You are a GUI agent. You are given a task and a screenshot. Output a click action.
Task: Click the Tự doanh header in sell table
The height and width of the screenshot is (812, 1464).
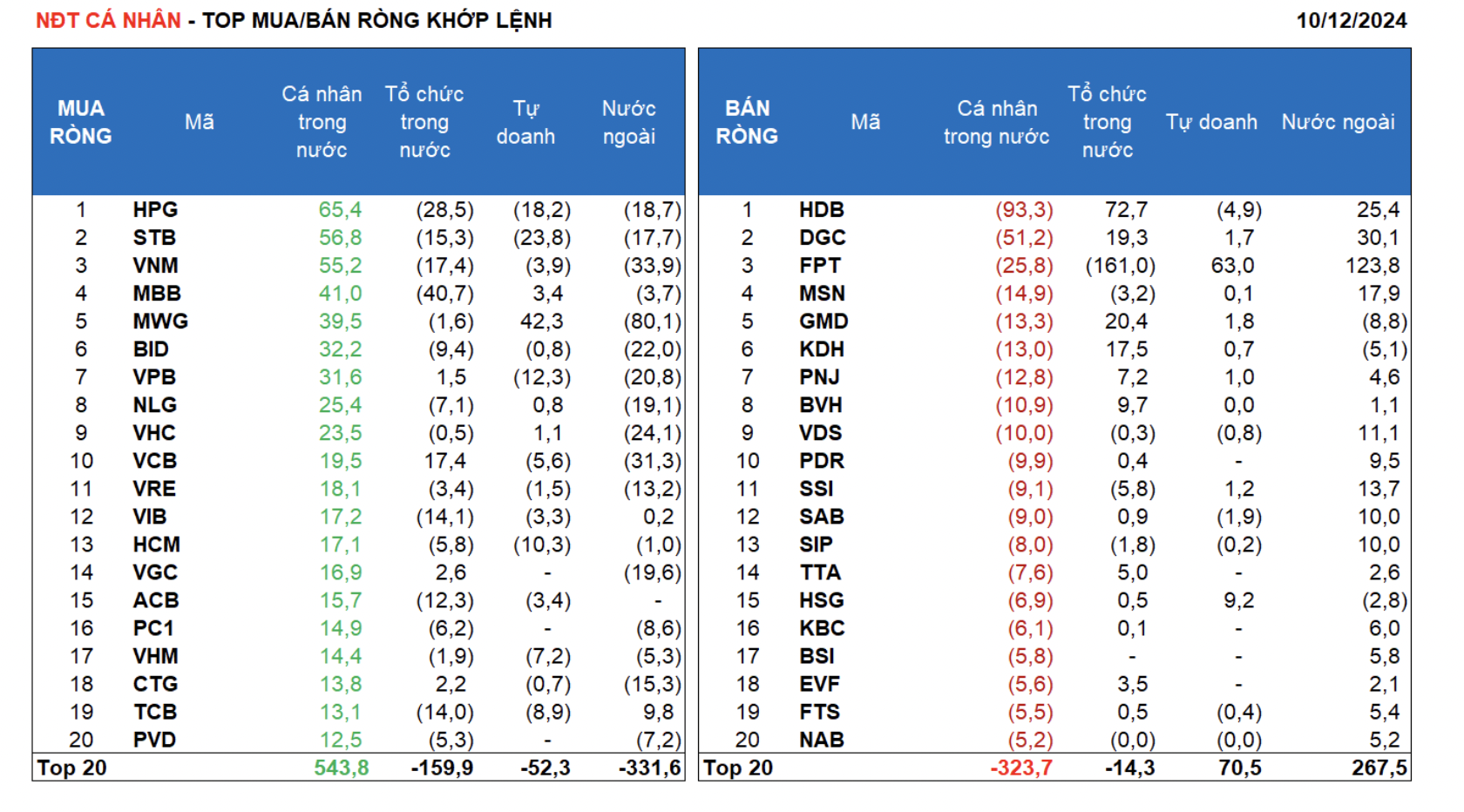[x=1211, y=122]
